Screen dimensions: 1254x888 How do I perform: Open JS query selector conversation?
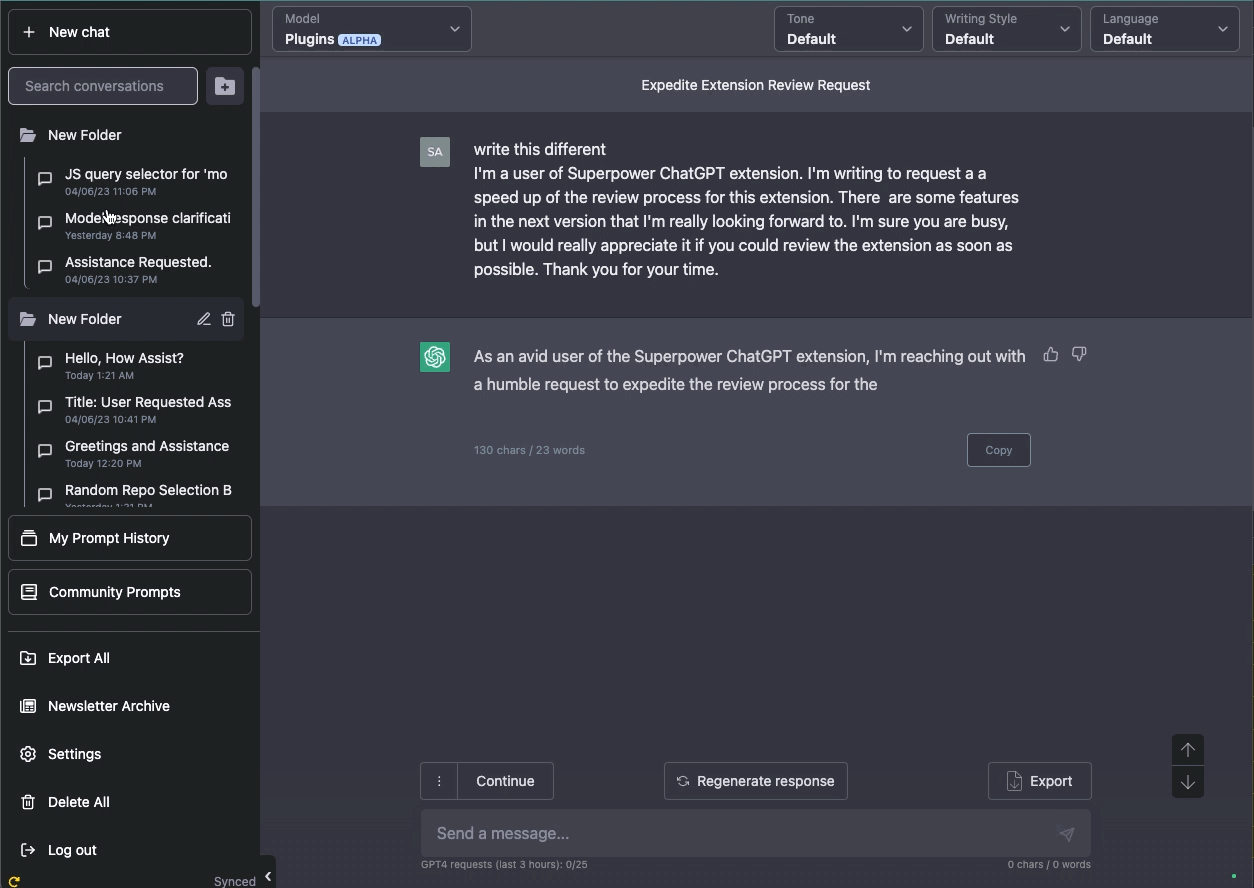tap(135, 180)
